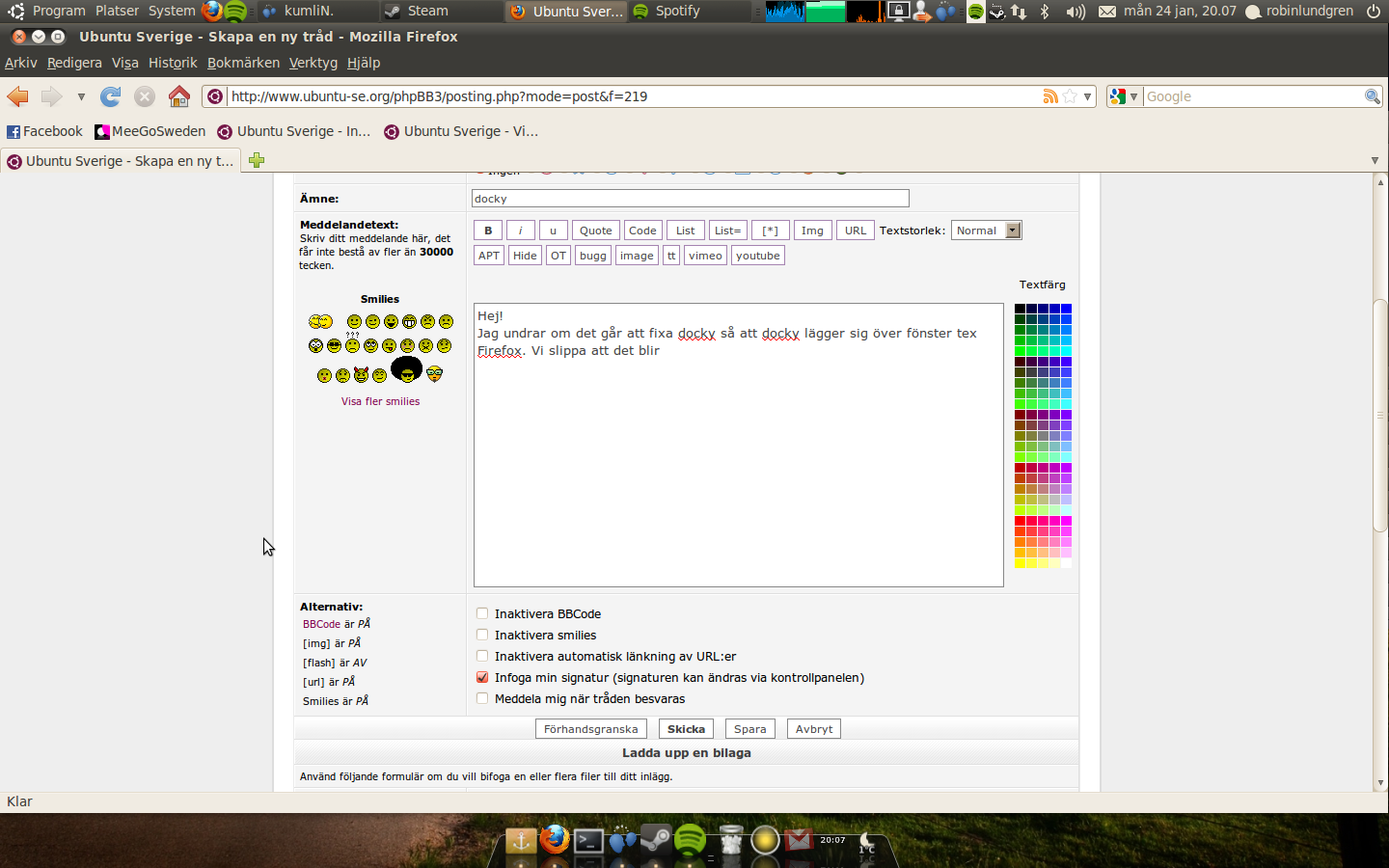Open the volume control in top panel

pyautogui.click(x=1076, y=12)
